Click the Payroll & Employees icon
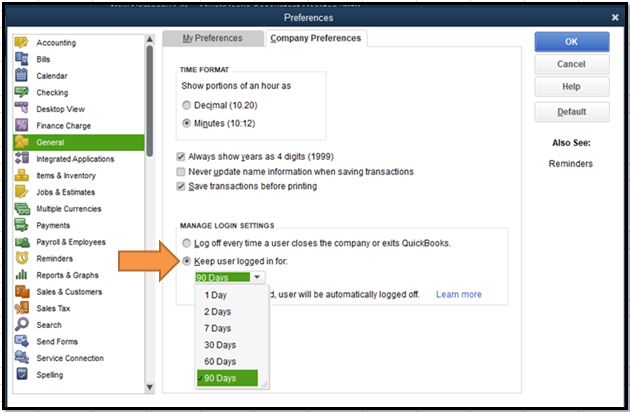Image resolution: width=630 pixels, height=412 pixels. [x=21, y=242]
